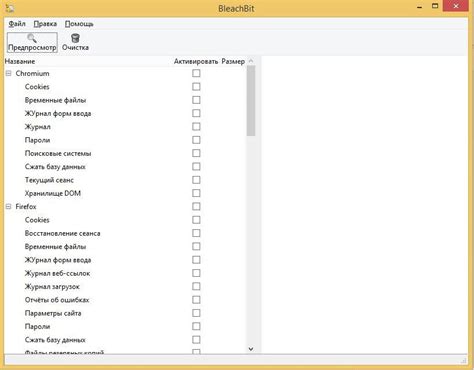Maximize the BleachBit window
This screenshot has height=370, width=474.
tap(435, 6)
